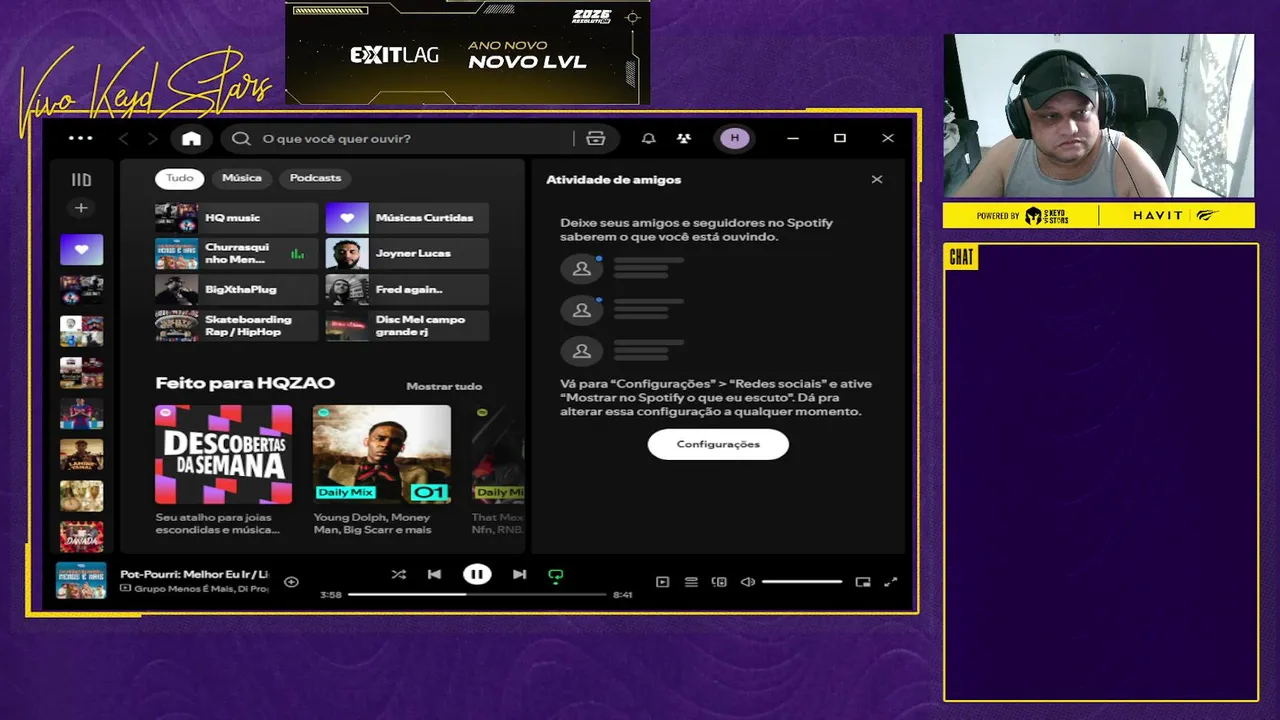The height and width of the screenshot is (720, 1280).
Task: Enter full screen player mode
Action: 891,582
